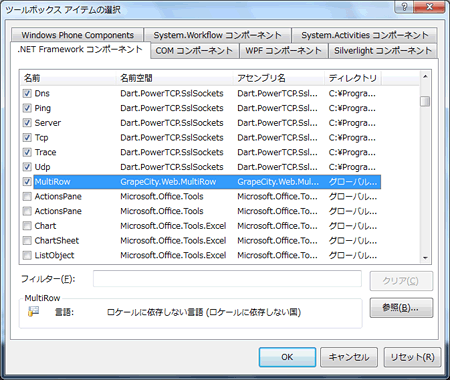Viewport: 450px width, 380px height.
Task: Click the scrollbar down arrow
Action: pos(425,258)
